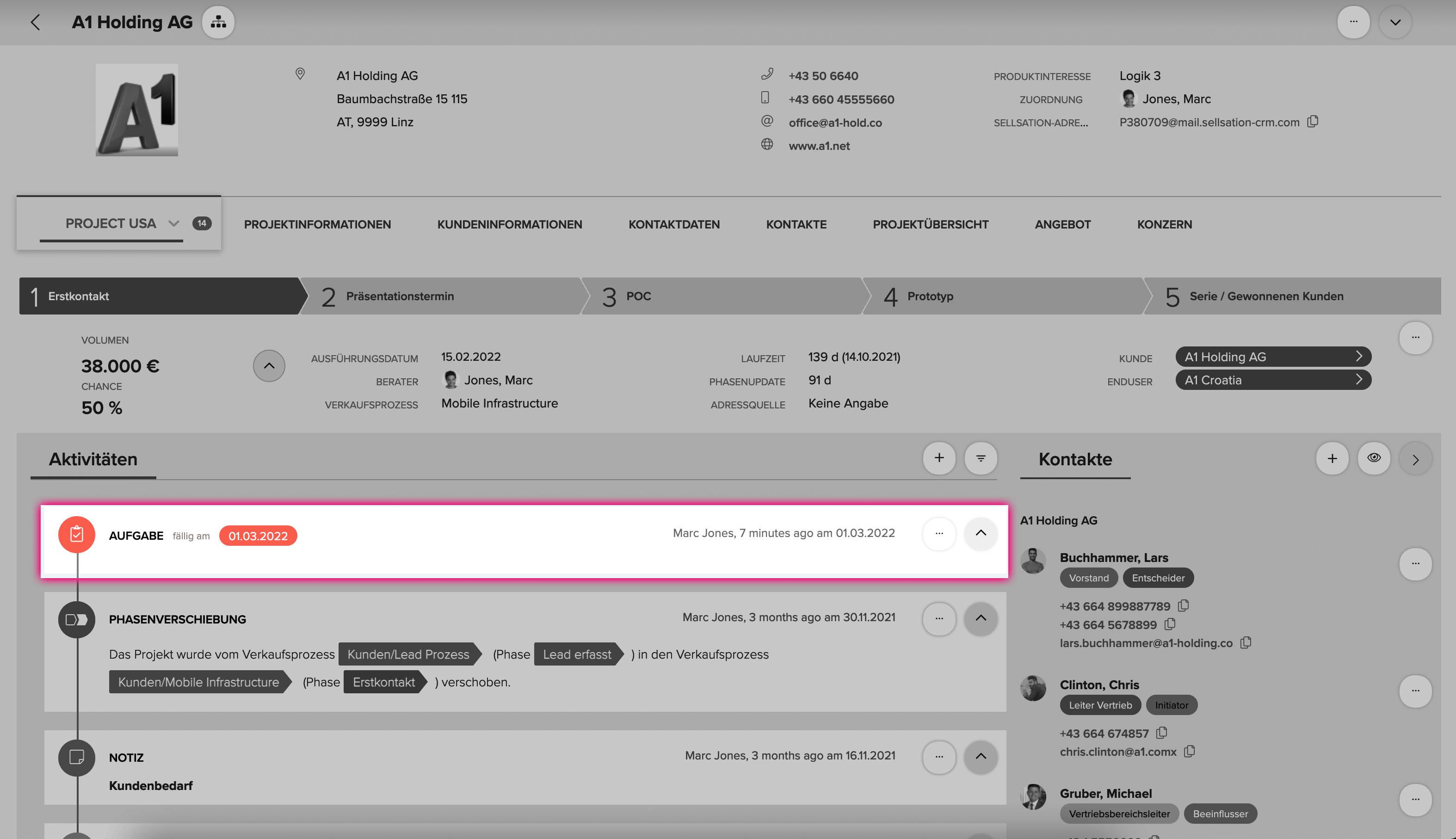Switch to KUNDENINFORMATIONEN tab

point(509,224)
